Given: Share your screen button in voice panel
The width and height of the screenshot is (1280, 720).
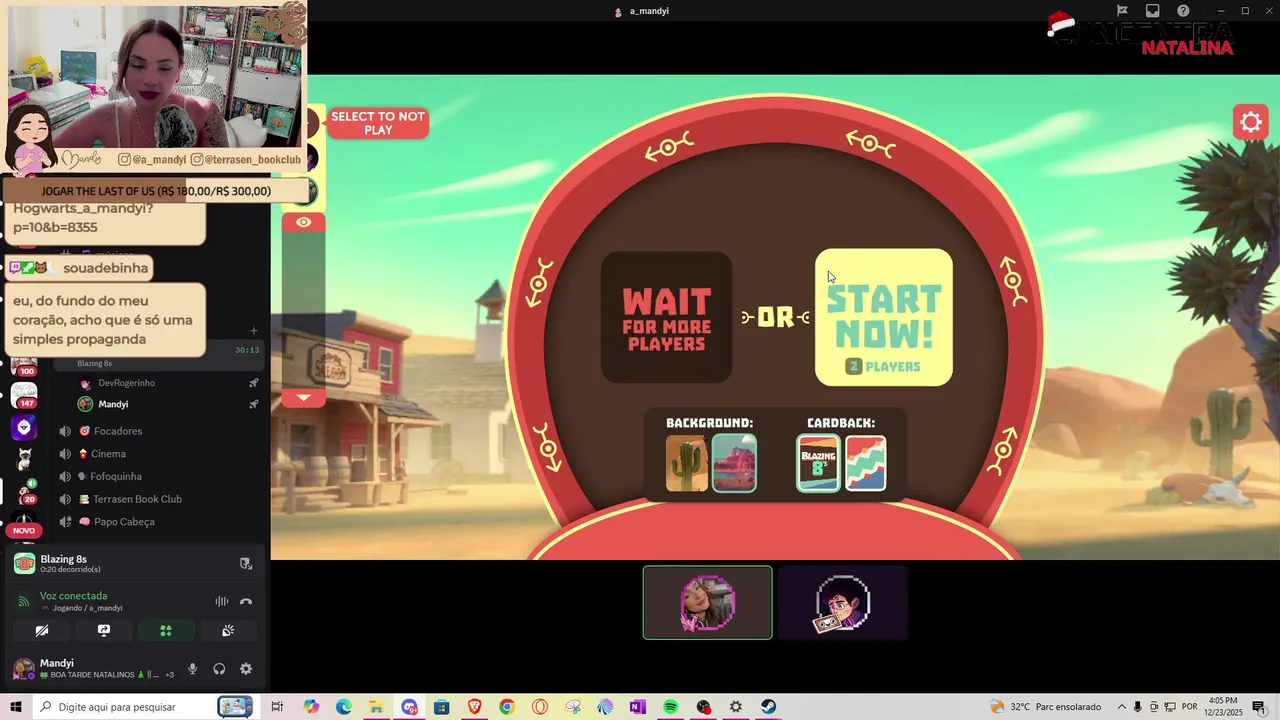Looking at the screenshot, I should coord(104,631).
